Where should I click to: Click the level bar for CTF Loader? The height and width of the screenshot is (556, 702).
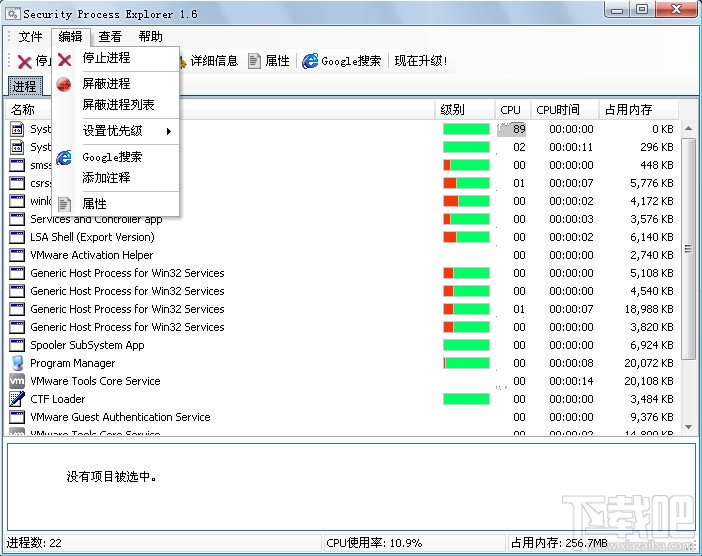[467, 399]
